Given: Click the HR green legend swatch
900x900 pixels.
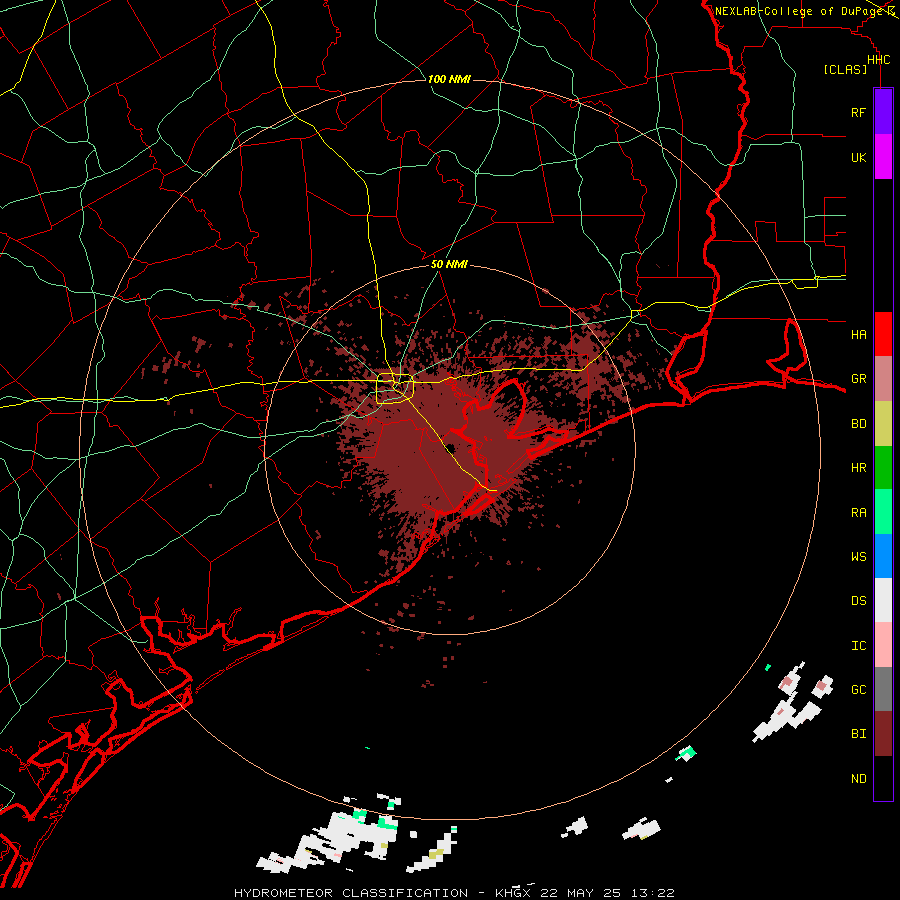Looking at the screenshot, I should pyautogui.click(x=883, y=468).
